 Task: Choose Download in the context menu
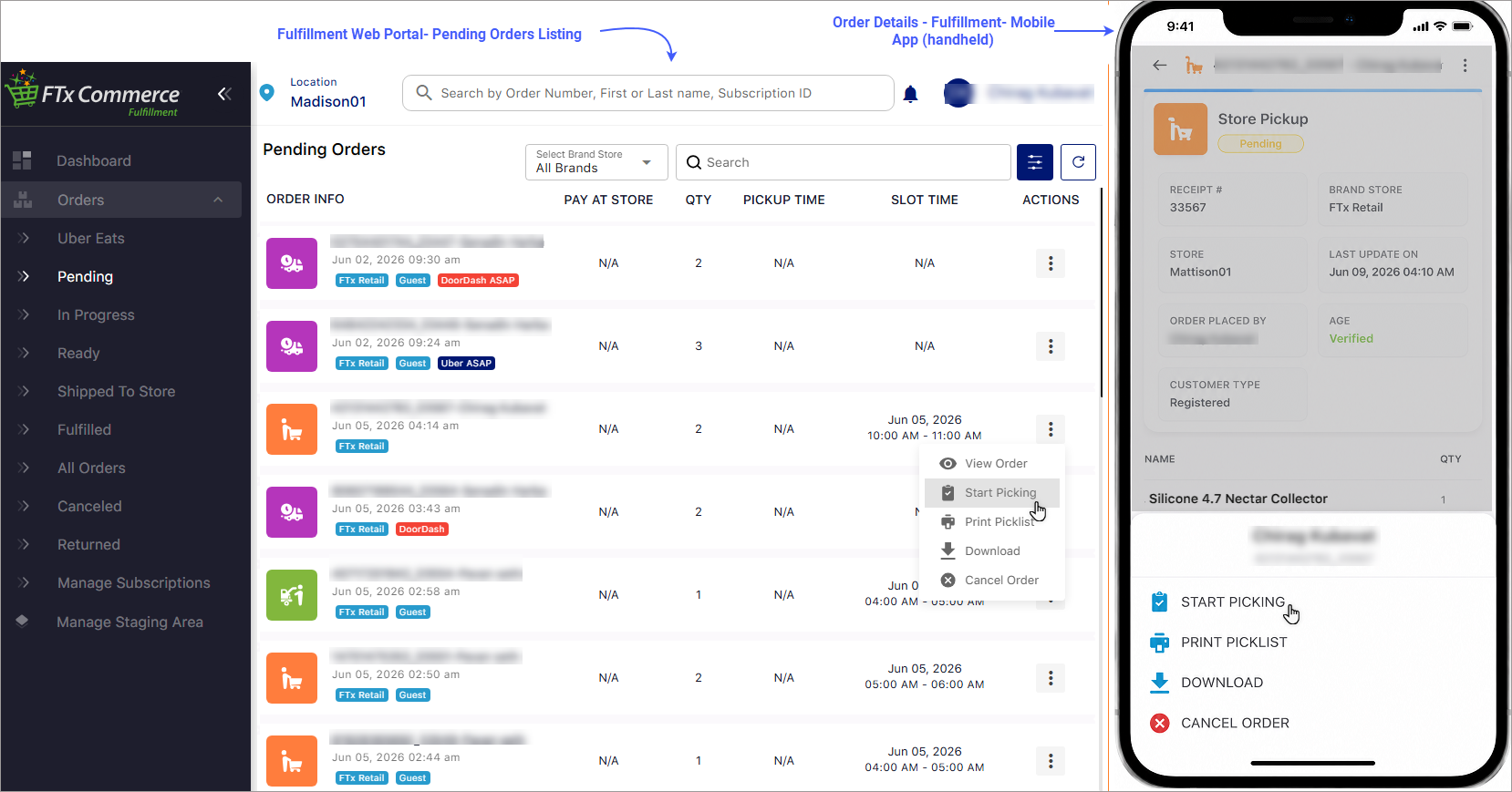(x=992, y=550)
